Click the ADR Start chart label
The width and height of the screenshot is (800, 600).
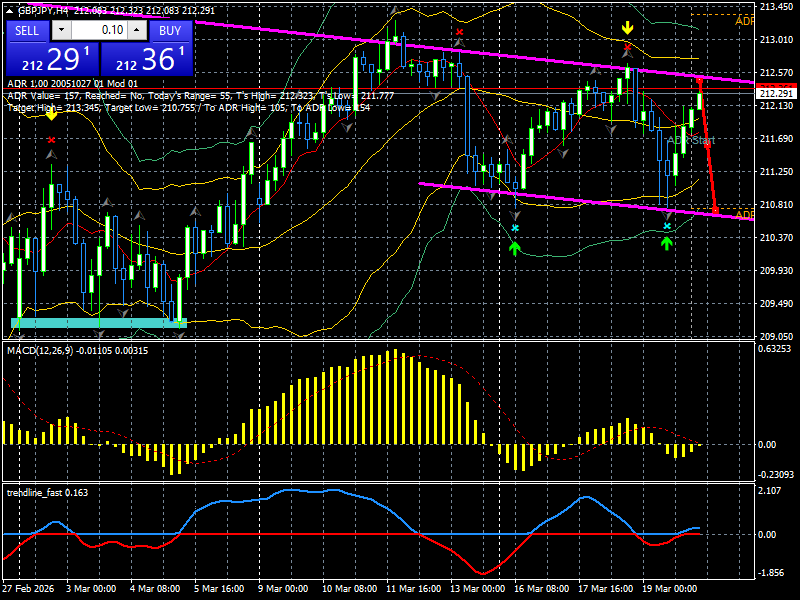click(x=691, y=140)
